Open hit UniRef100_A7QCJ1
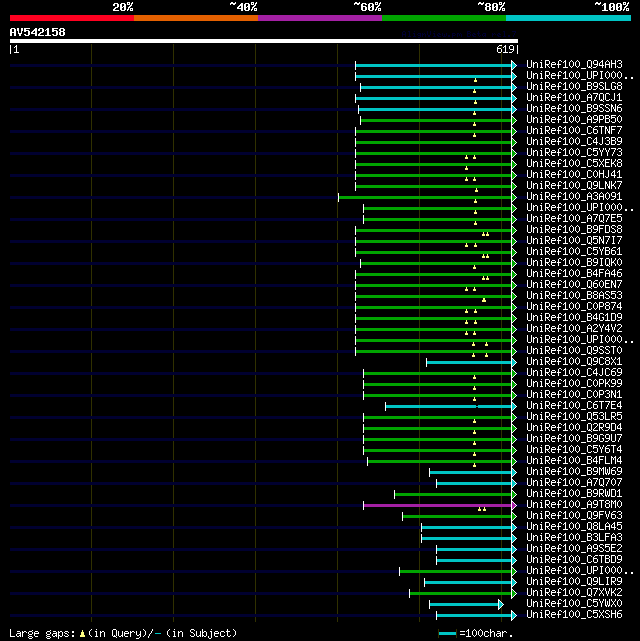Viewport: 640px width, 641px height. (574, 98)
